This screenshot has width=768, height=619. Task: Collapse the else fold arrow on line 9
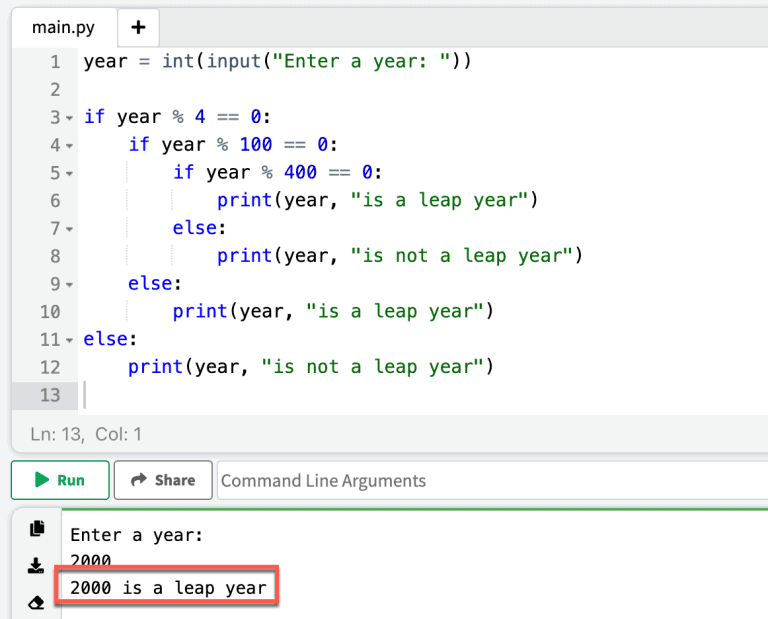pos(70,285)
